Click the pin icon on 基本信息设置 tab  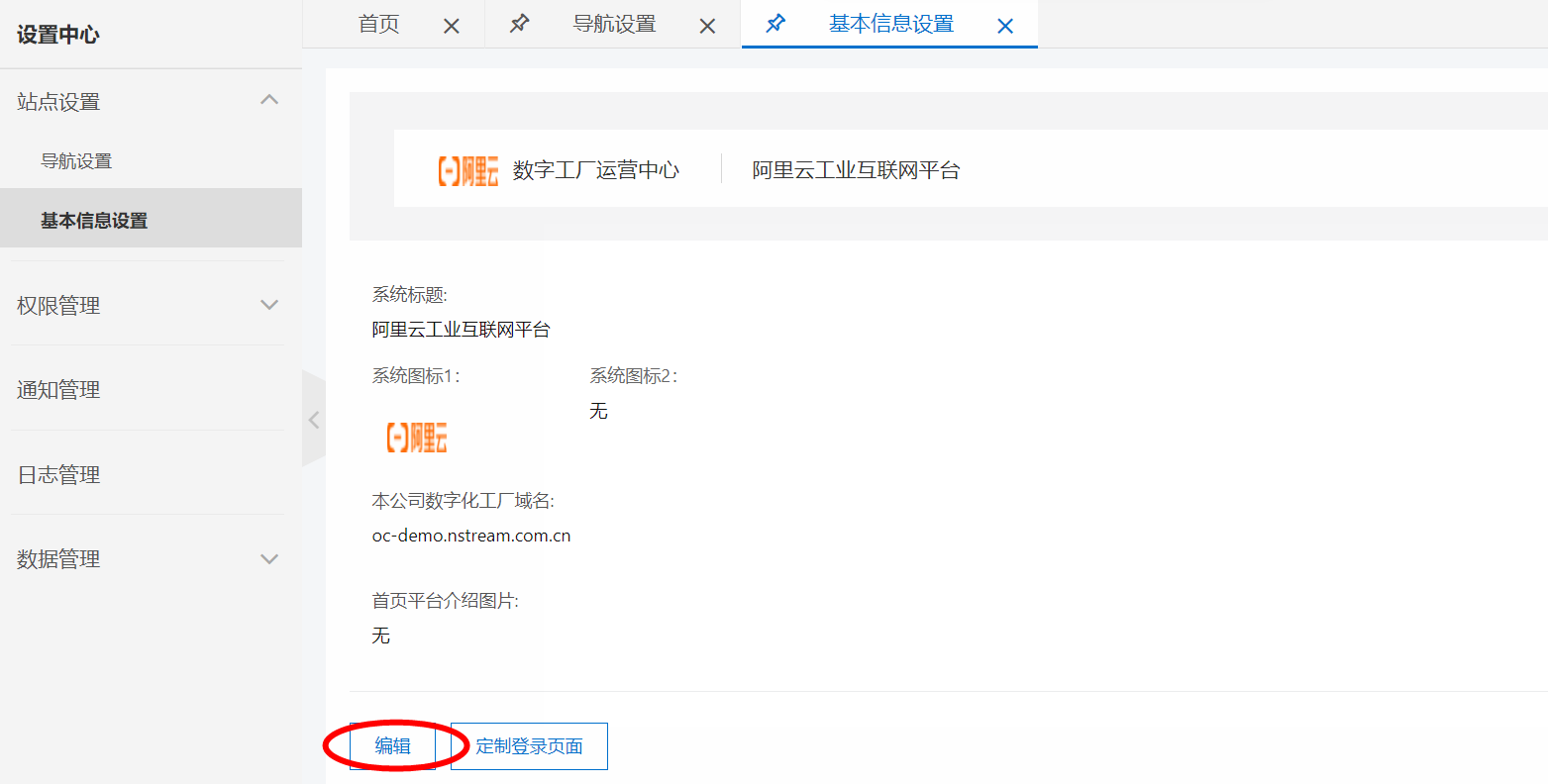click(775, 23)
